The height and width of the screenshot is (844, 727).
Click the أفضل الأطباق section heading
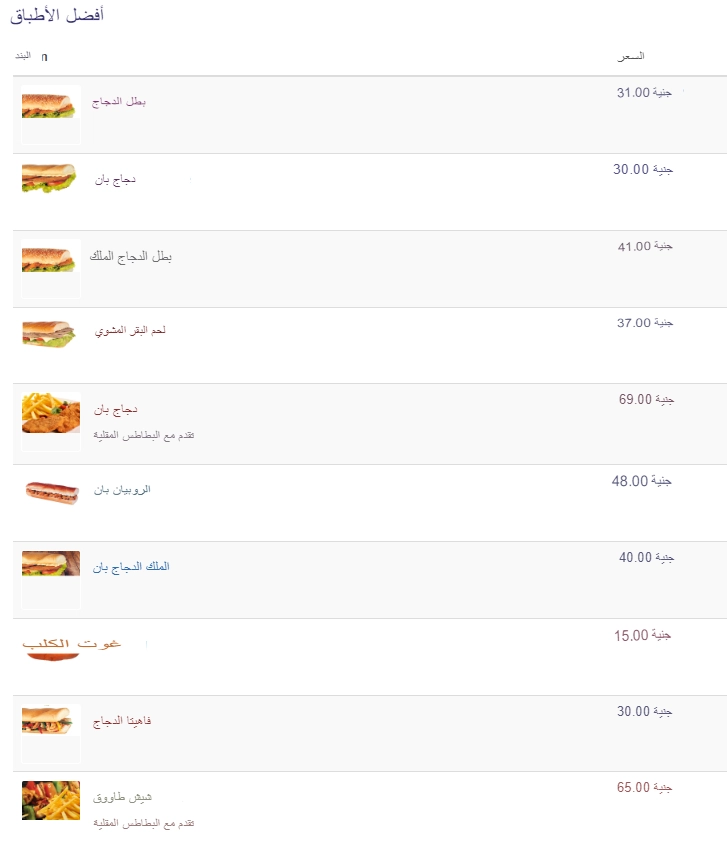57,15
